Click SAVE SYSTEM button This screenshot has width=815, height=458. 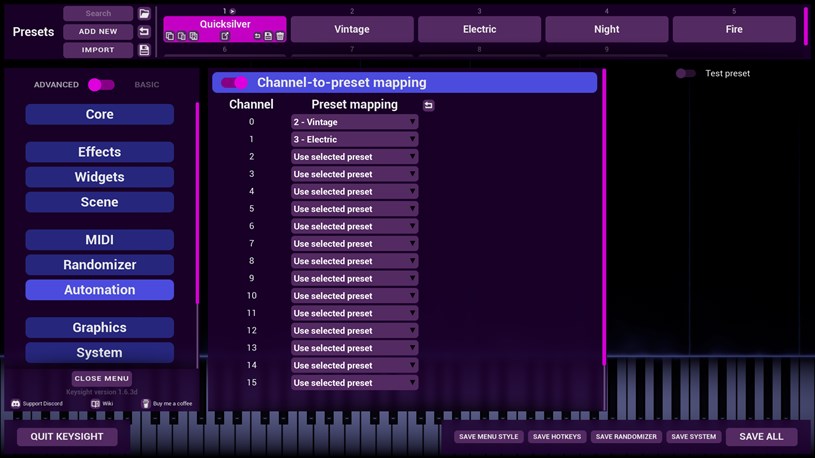coord(693,437)
